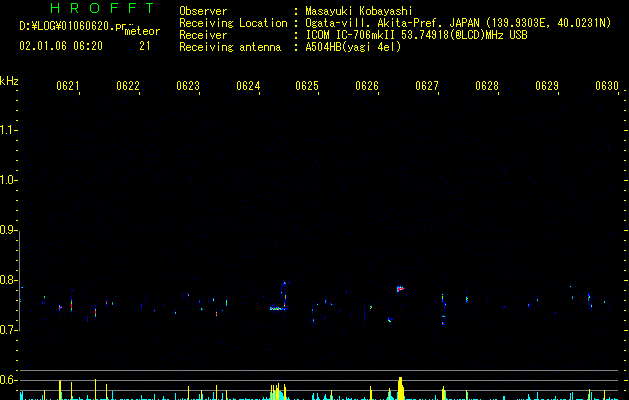Image resolution: width=629 pixels, height=400 pixels.
Task: Click the Receiving Location label
Action: pyautogui.click(x=233, y=23)
